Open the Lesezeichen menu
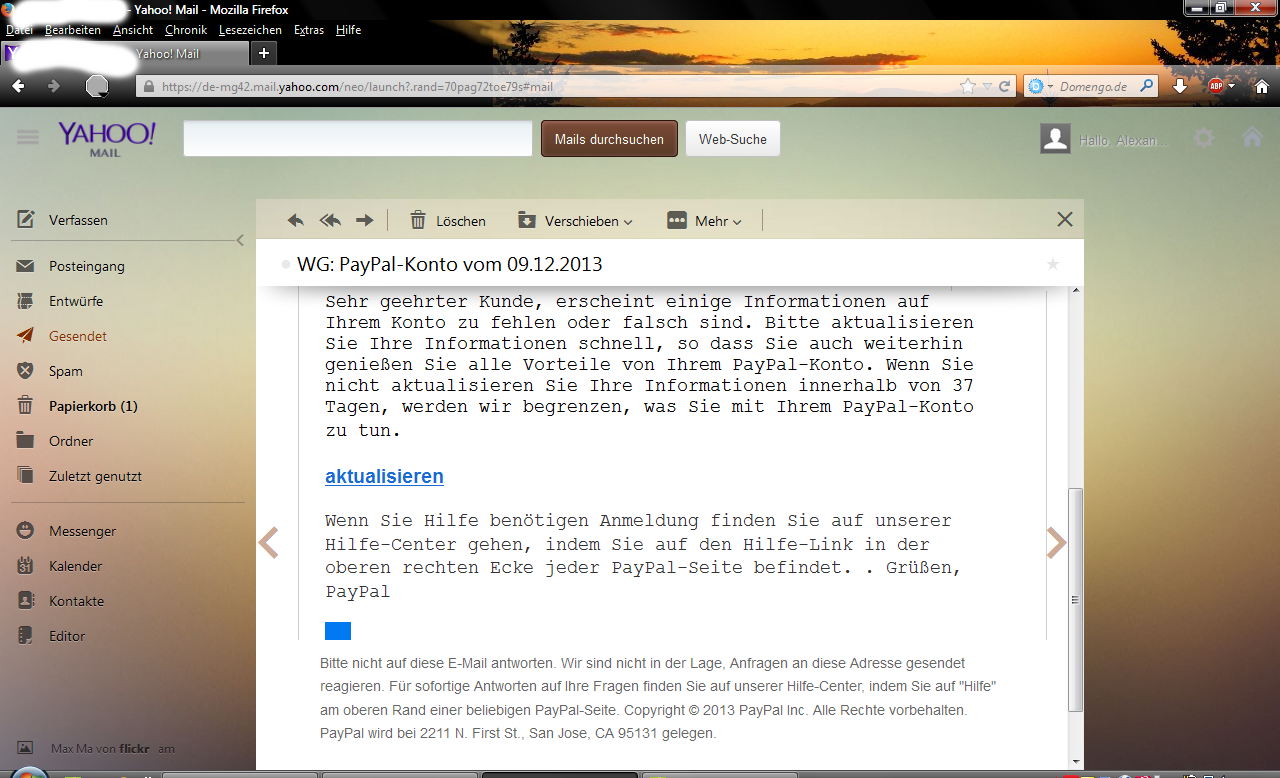The image size is (1280, 778). pos(250,30)
